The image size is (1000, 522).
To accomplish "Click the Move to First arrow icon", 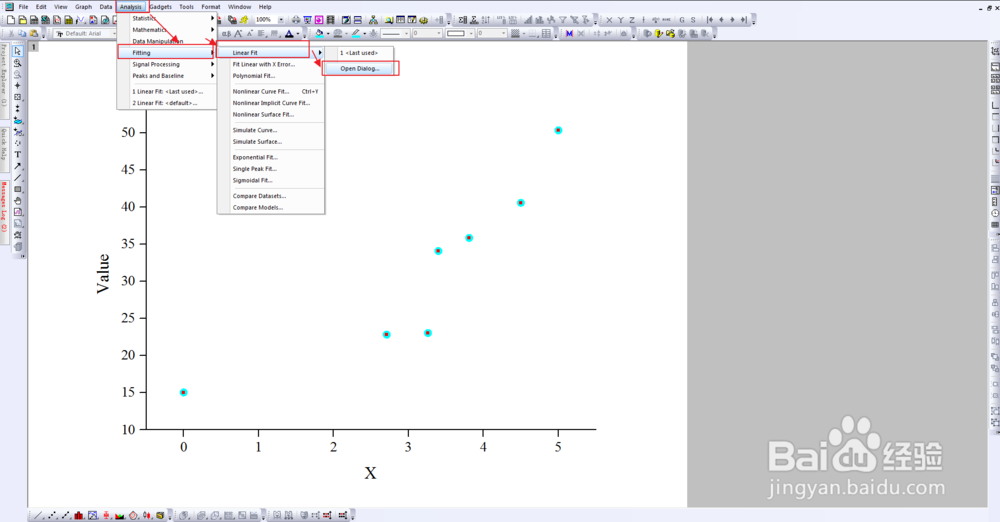I will (710, 20).
